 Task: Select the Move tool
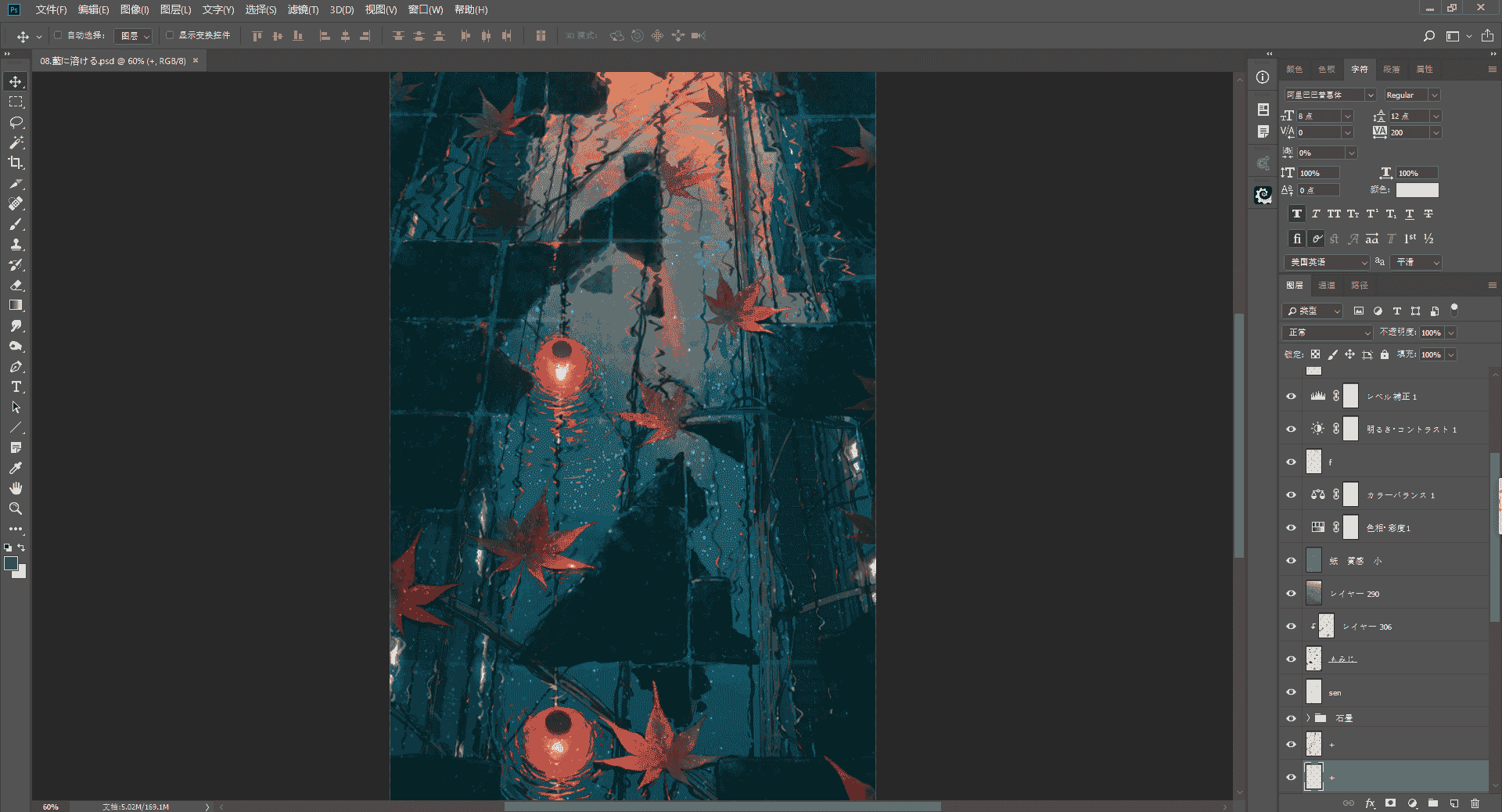pyautogui.click(x=16, y=81)
